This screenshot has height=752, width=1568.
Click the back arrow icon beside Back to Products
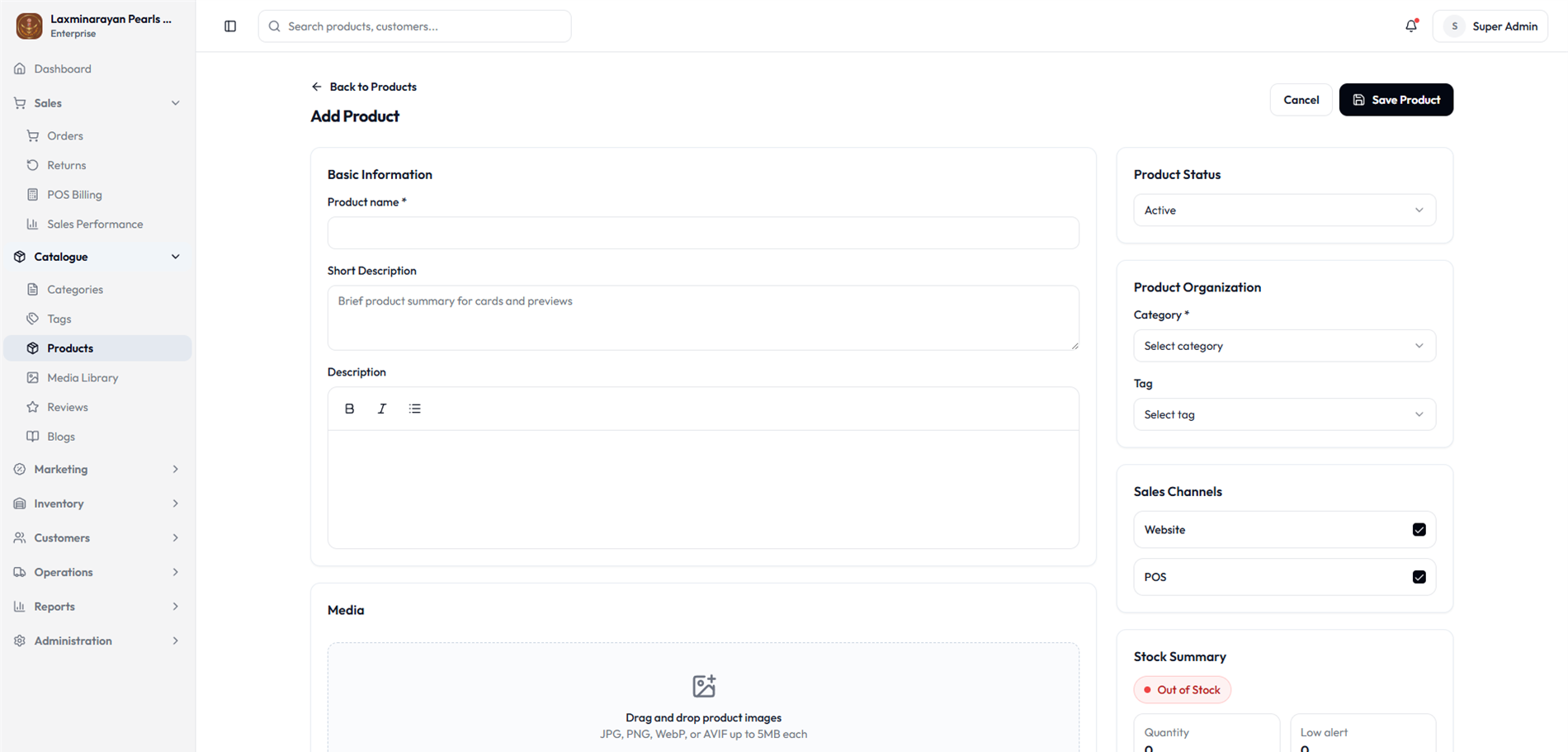pos(317,87)
